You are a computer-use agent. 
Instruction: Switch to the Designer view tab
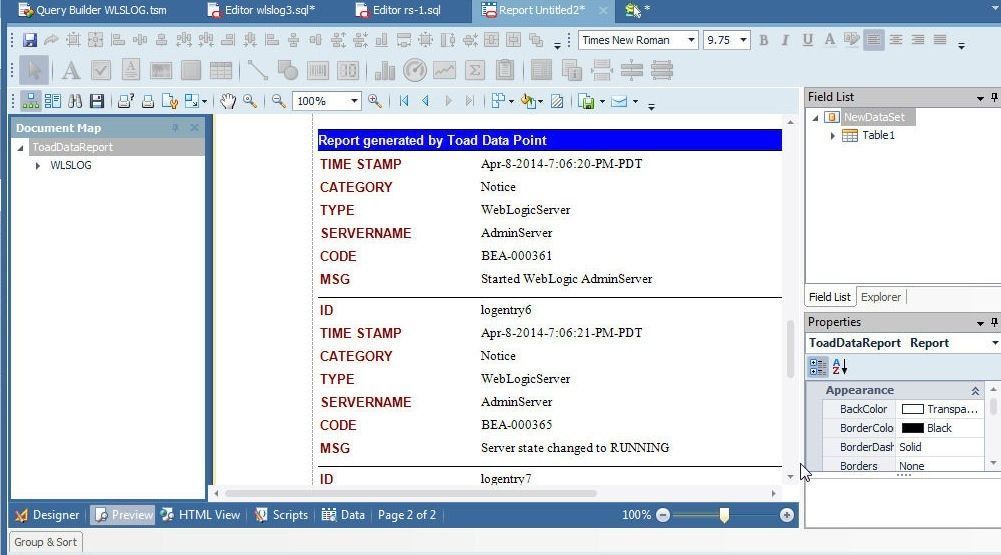click(x=48, y=515)
